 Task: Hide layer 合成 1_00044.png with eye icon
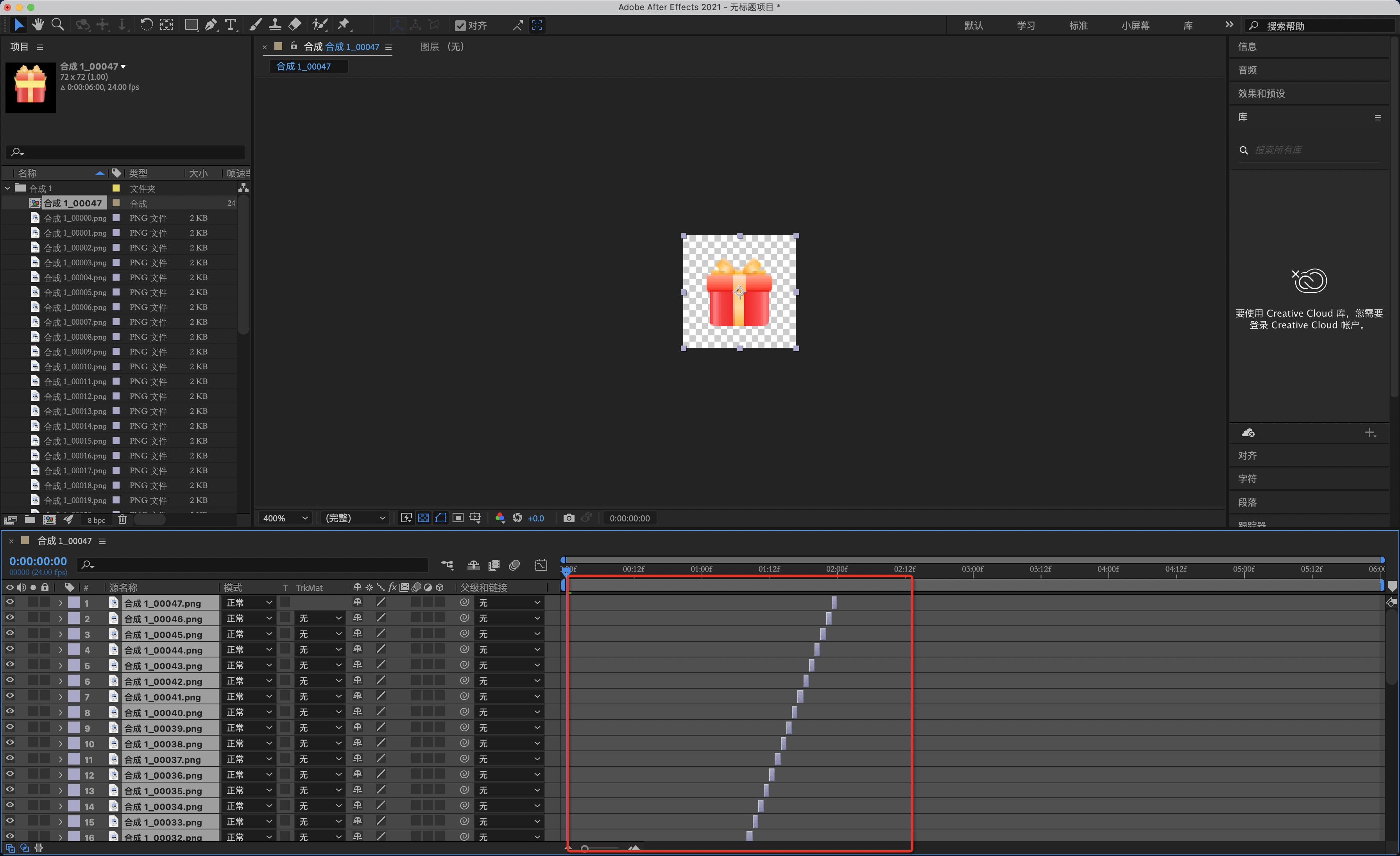pyautogui.click(x=10, y=649)
